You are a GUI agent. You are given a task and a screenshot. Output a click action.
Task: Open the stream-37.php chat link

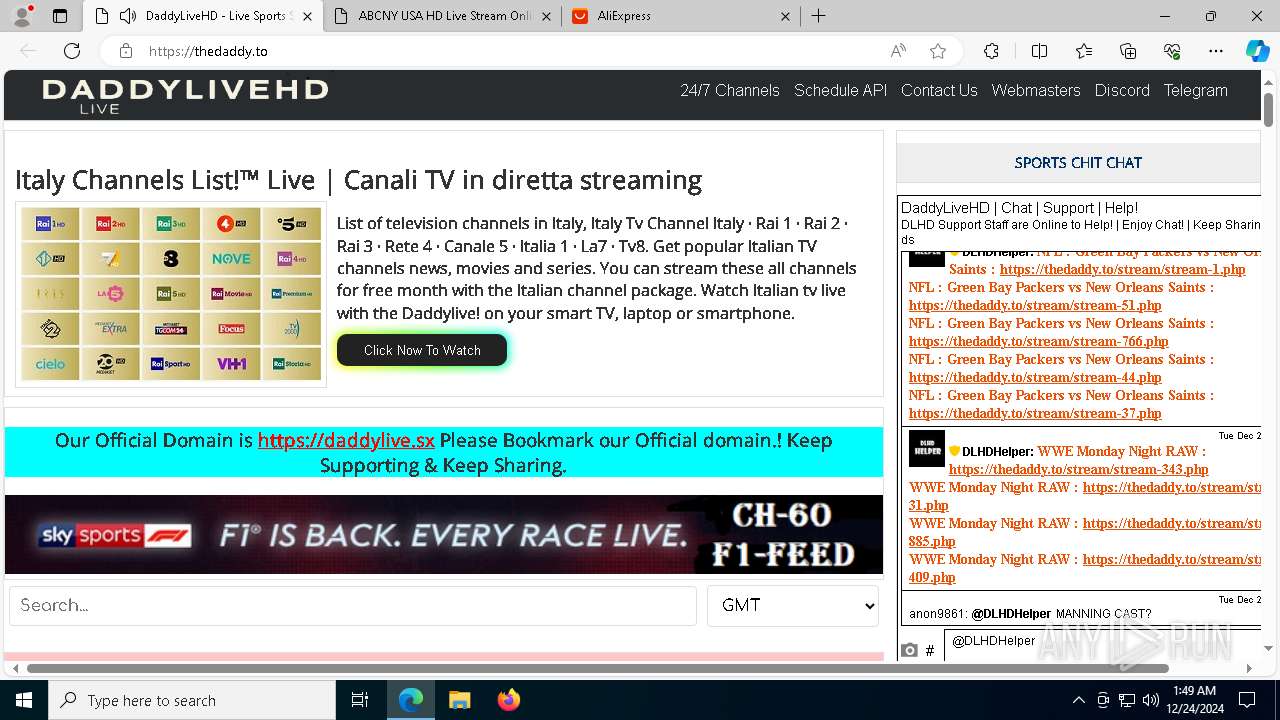(x=1035, y=413)
